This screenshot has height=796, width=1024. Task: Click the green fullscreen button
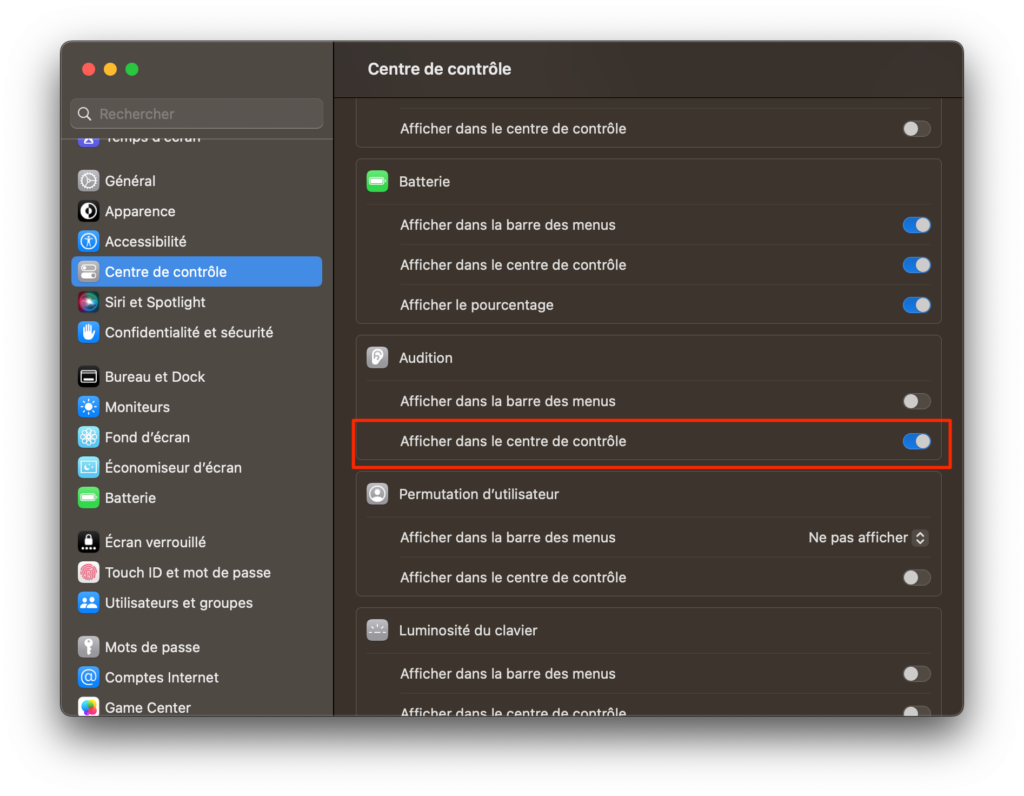click(132, 69)
